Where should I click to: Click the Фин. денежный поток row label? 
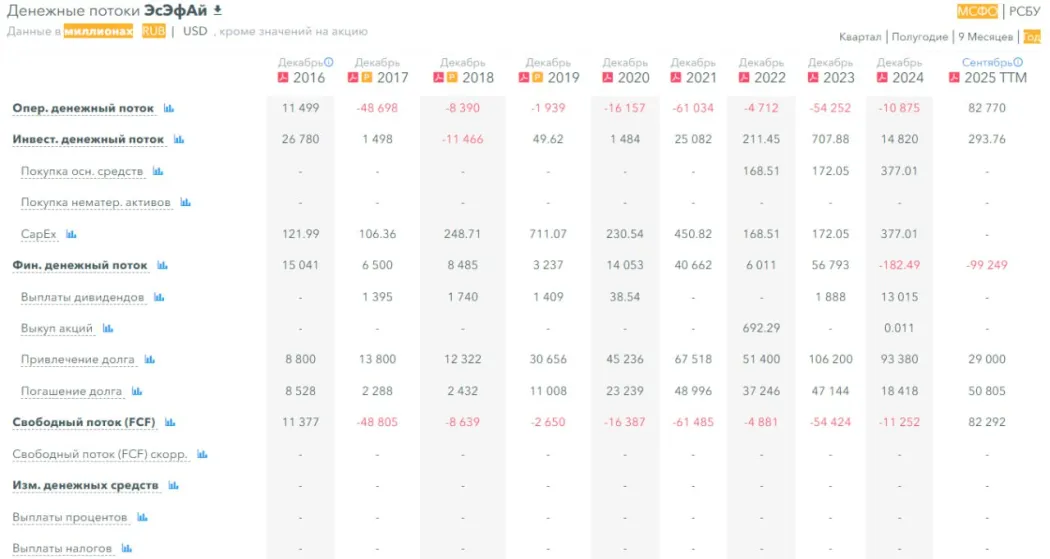tap(80, 265)
